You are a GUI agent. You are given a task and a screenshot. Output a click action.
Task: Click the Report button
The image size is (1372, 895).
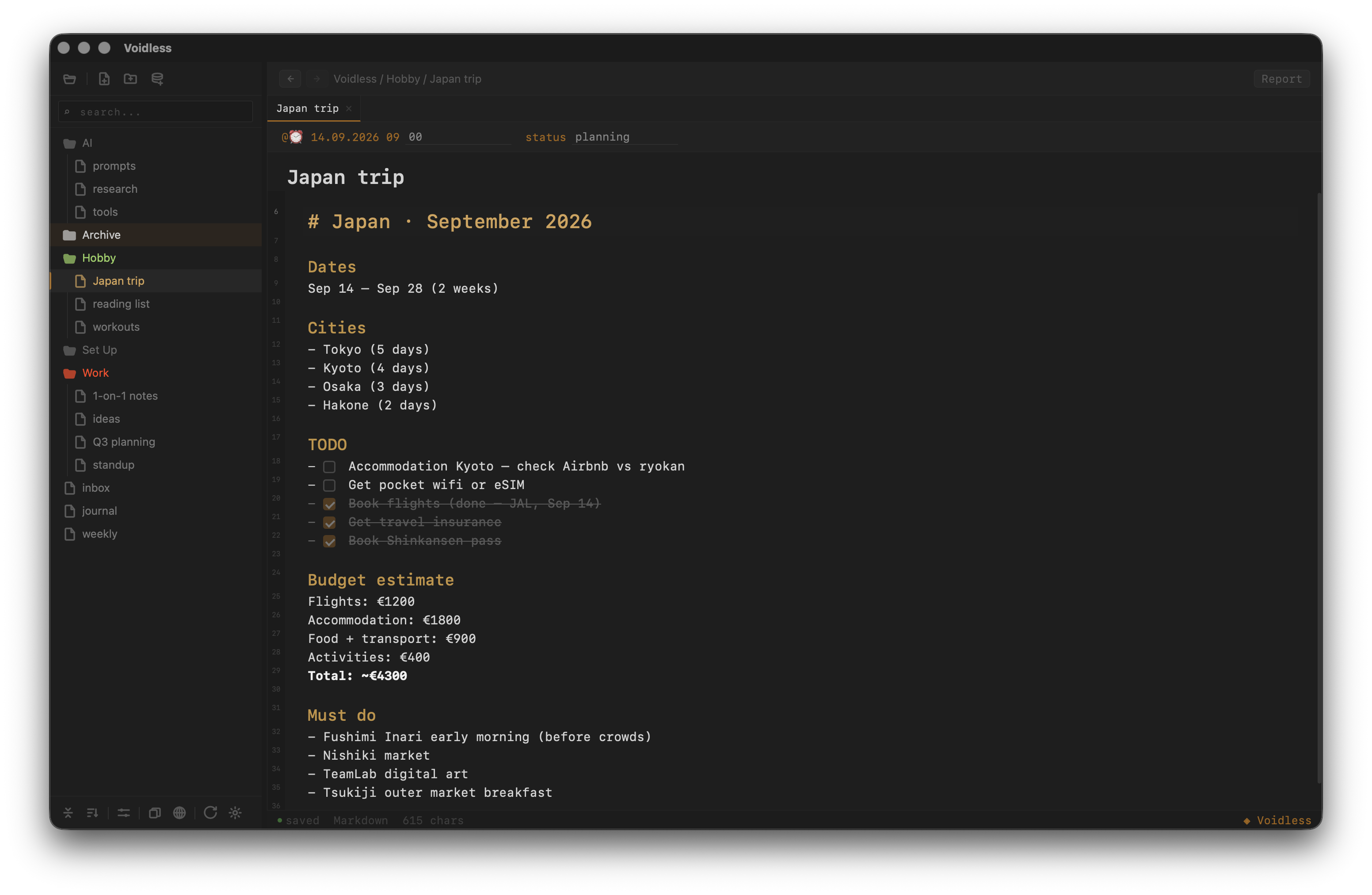pyautogui.click(x=1281, y=79)
